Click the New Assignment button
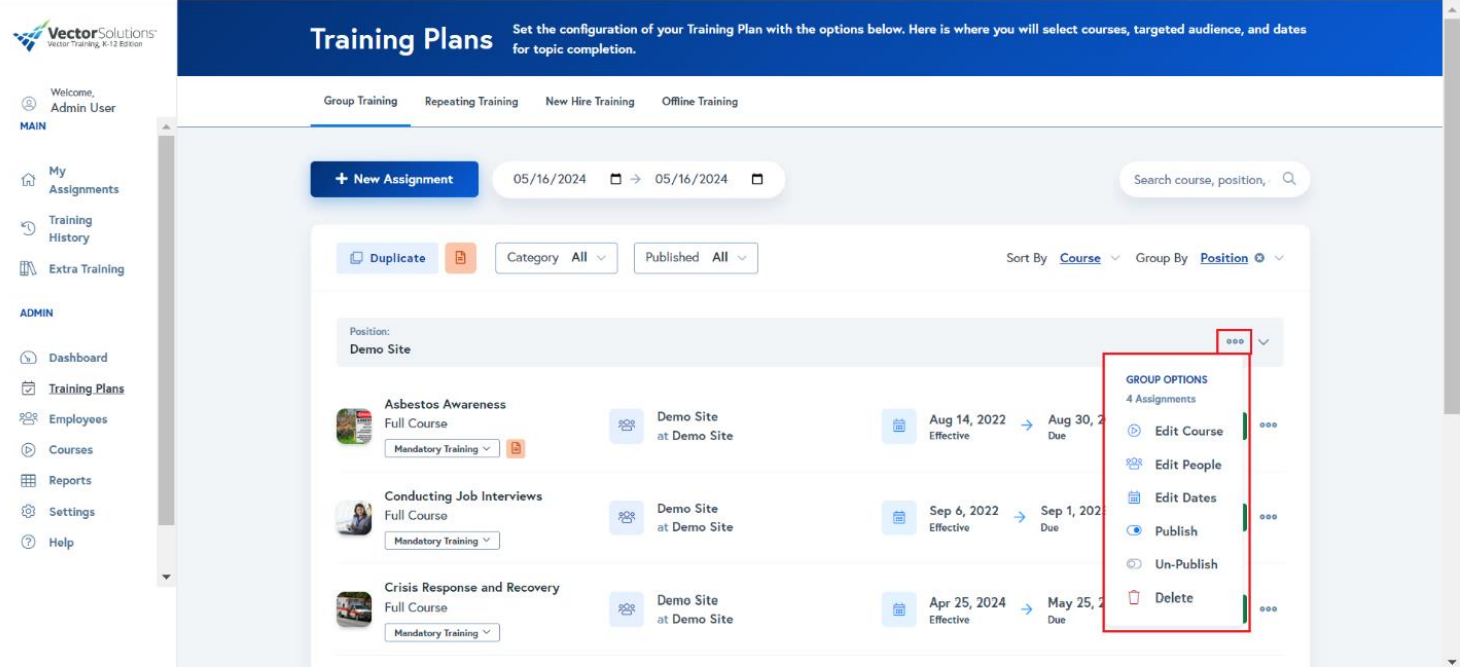The height and width of the screenshot is (668, 1460). [x=394, y=179]
